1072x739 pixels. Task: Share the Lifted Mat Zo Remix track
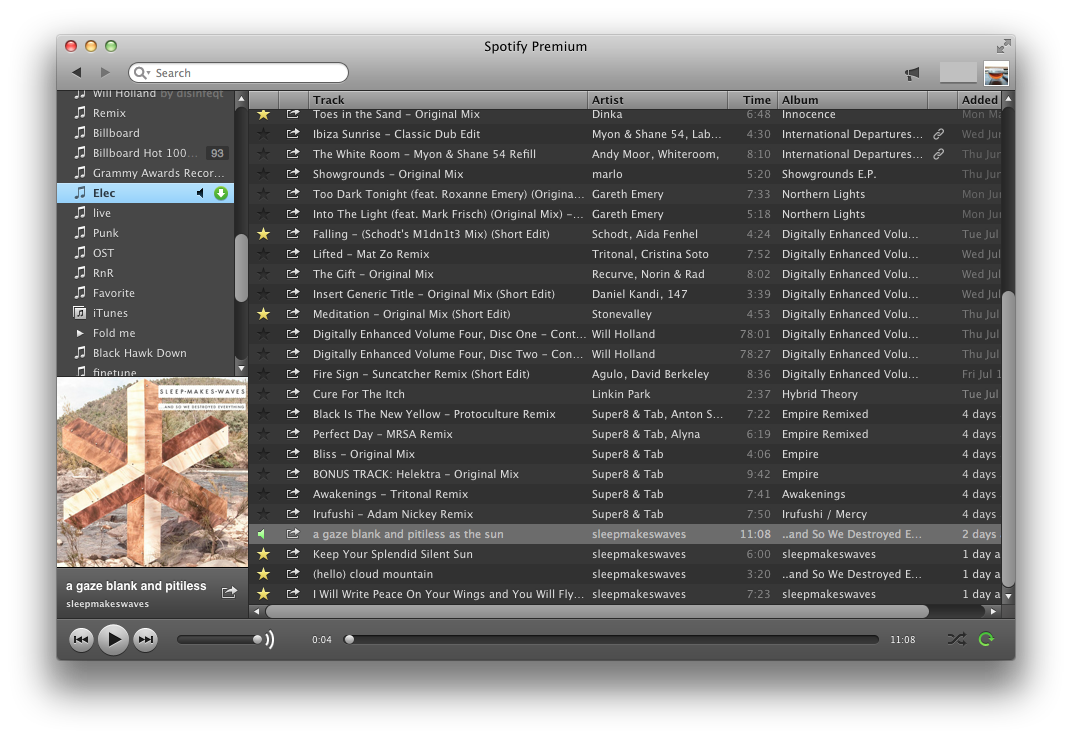point(293,254)
